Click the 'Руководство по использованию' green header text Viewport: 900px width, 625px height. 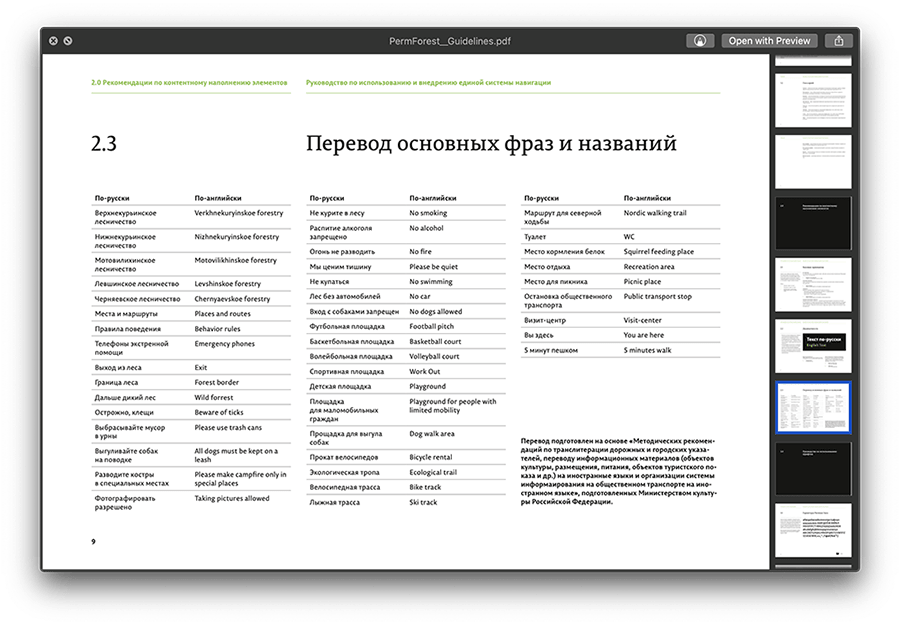(x=428, y=83)
